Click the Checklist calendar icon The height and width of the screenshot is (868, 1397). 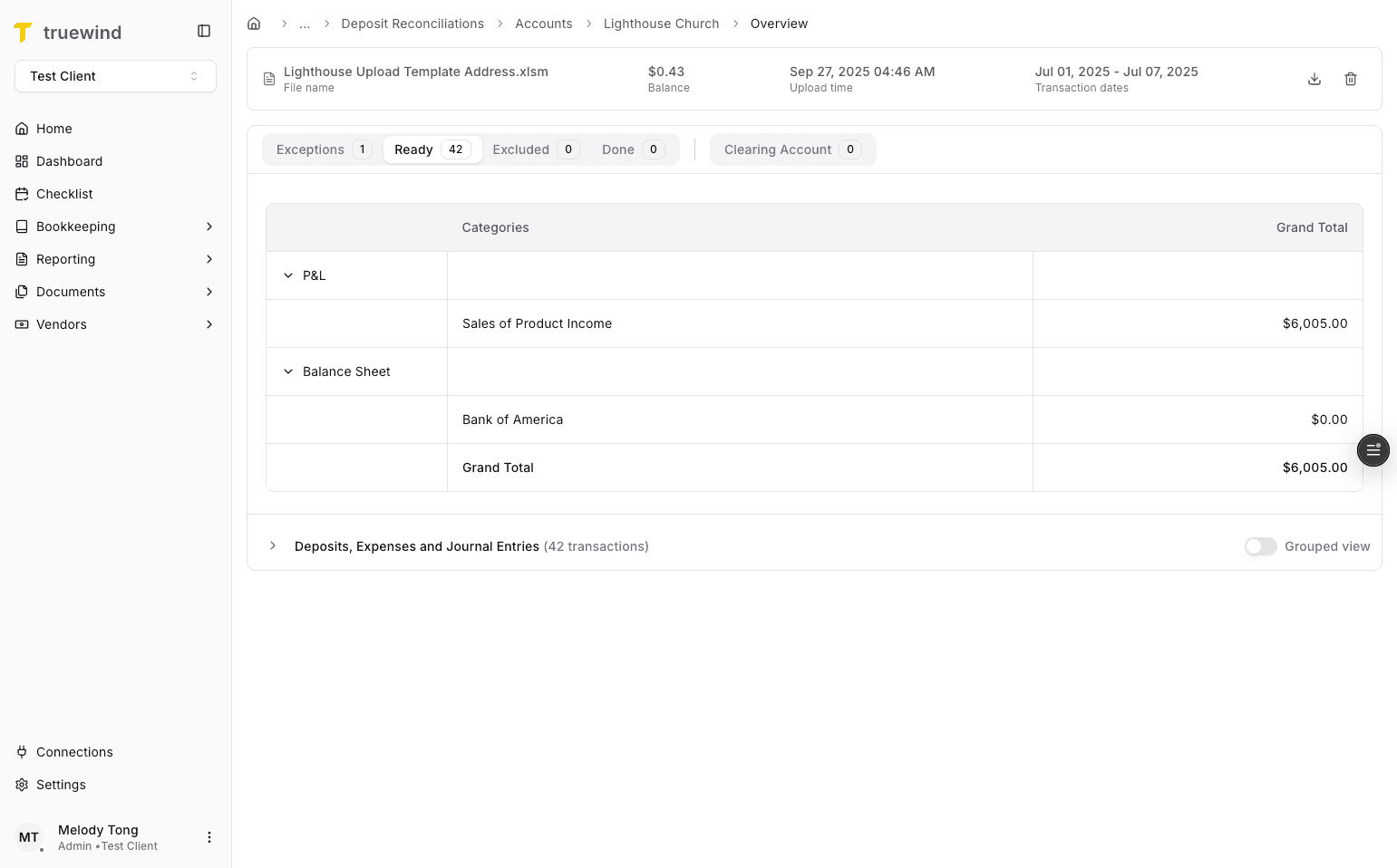click(22, 194)
